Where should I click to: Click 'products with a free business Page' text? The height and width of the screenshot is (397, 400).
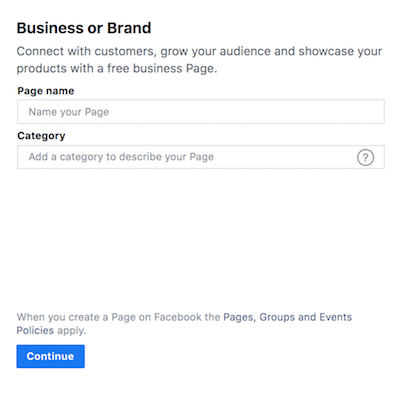tap(117, 68)
